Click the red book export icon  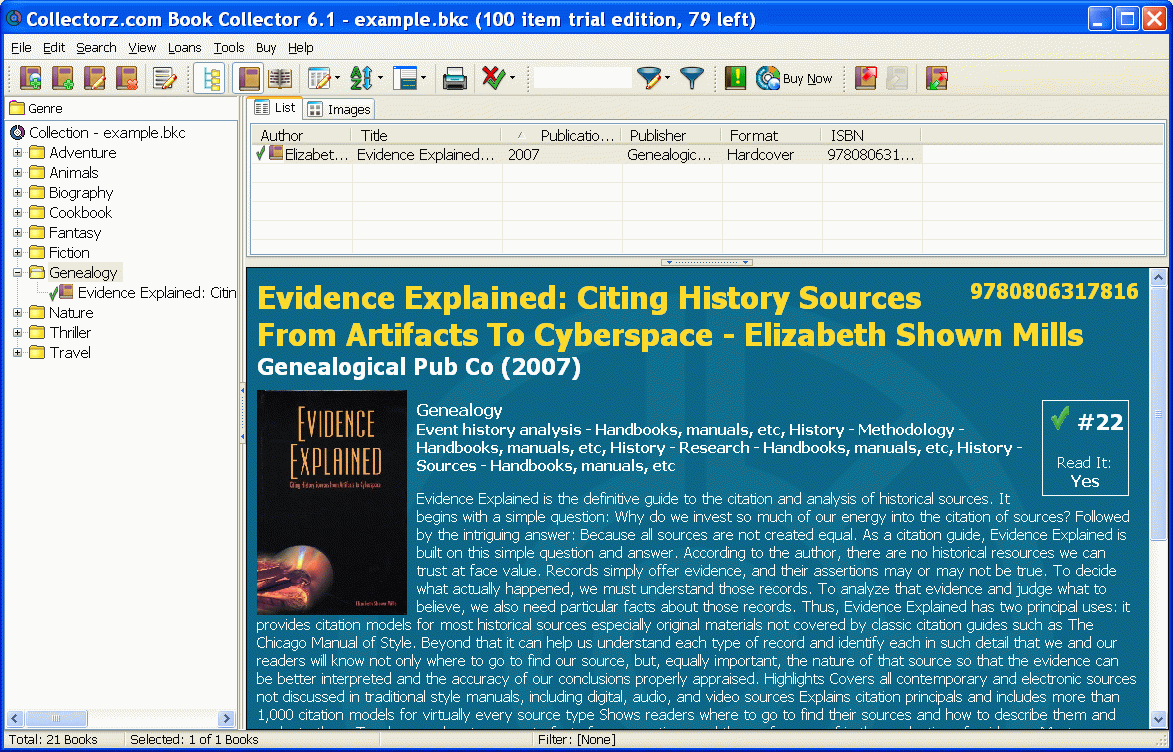pyautogui.click(x=866, y=79)
